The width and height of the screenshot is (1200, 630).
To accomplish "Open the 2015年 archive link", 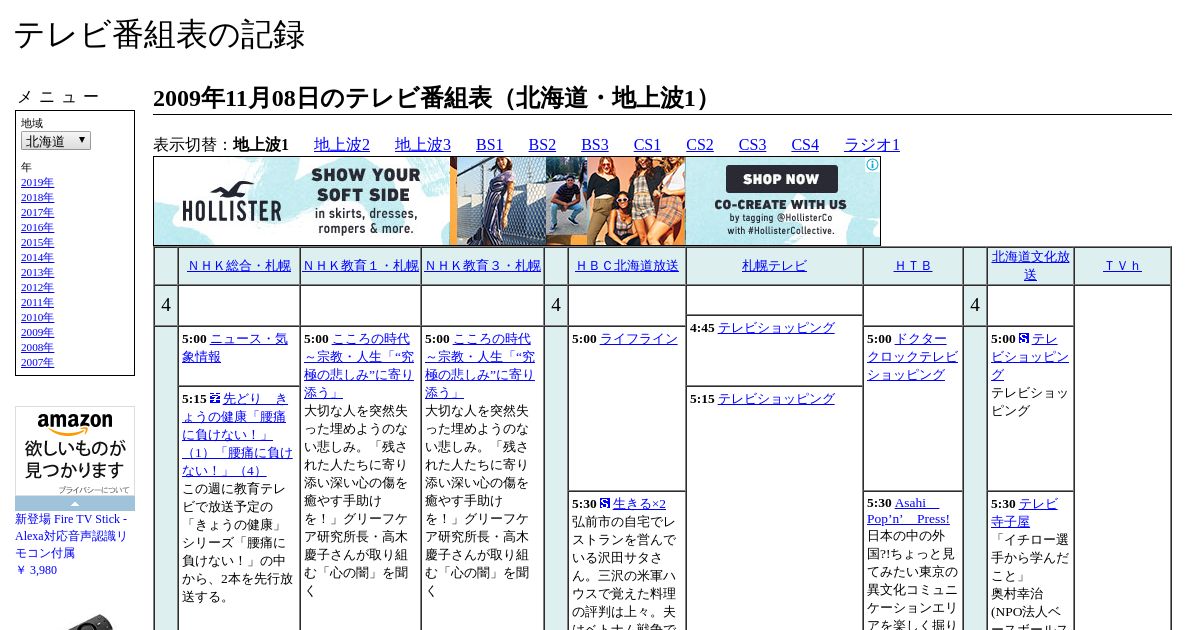I will [x=37, y=242].
